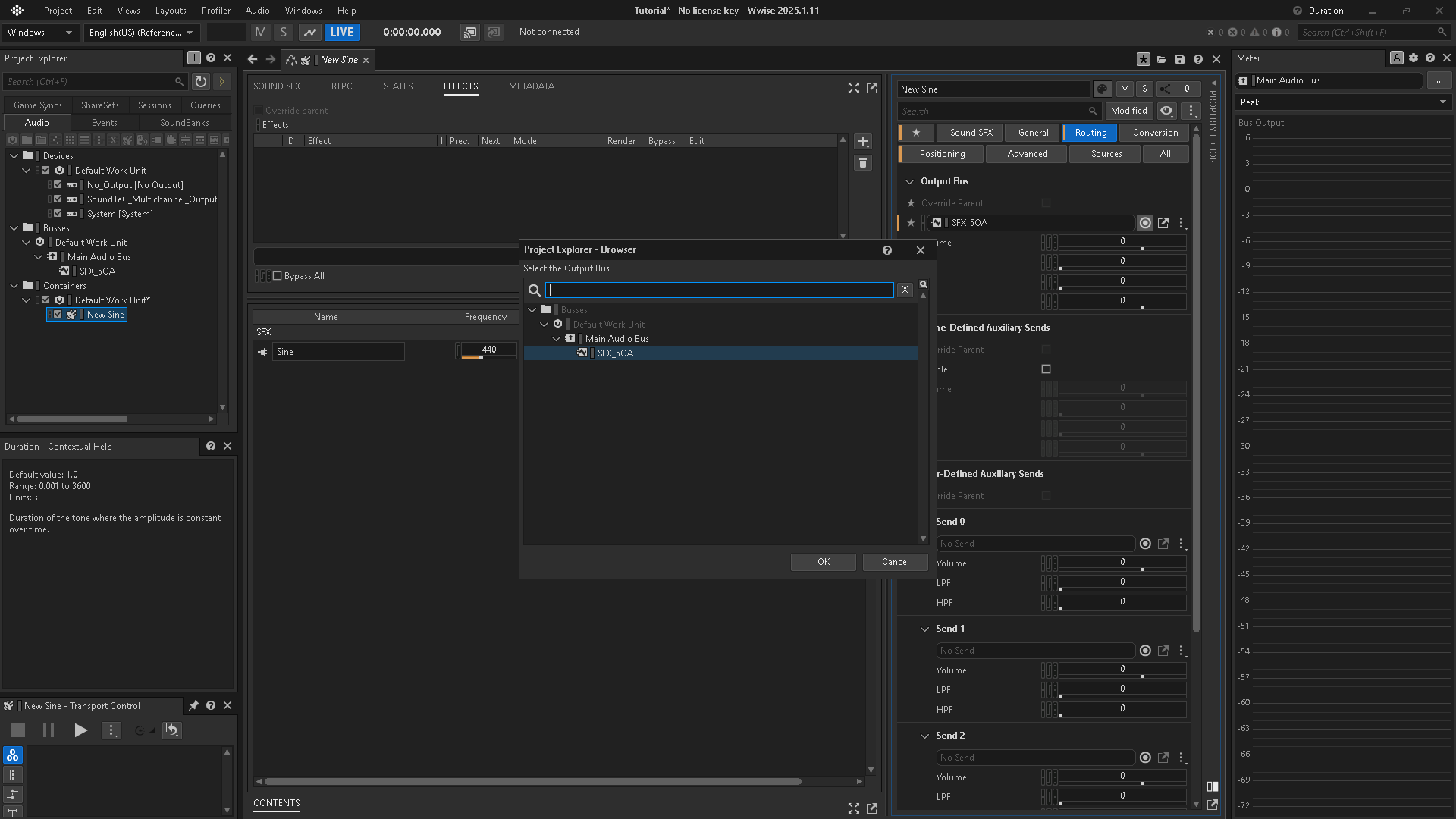Delete the effect with the trash icon
The image size is (1456, 819).
click(x=863, y=163)
